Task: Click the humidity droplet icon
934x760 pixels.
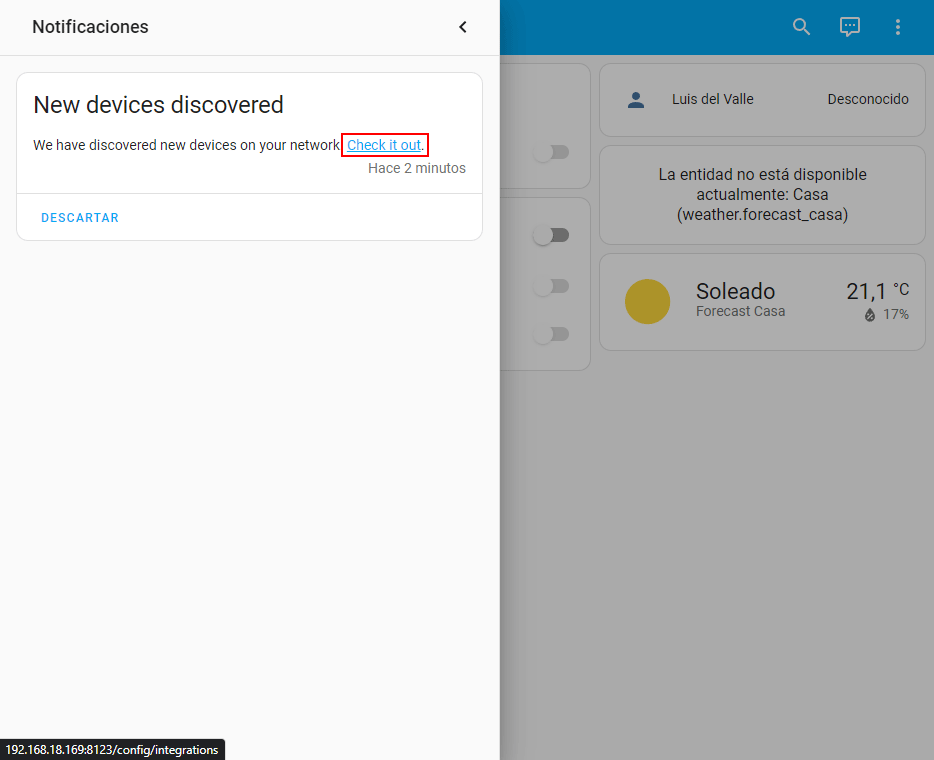Action: click(870, 315)
